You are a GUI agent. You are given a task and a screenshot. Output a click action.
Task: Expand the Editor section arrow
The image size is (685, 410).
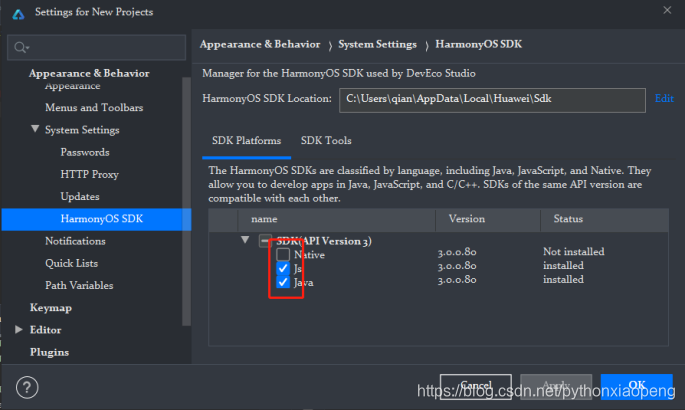pos(18,329)
